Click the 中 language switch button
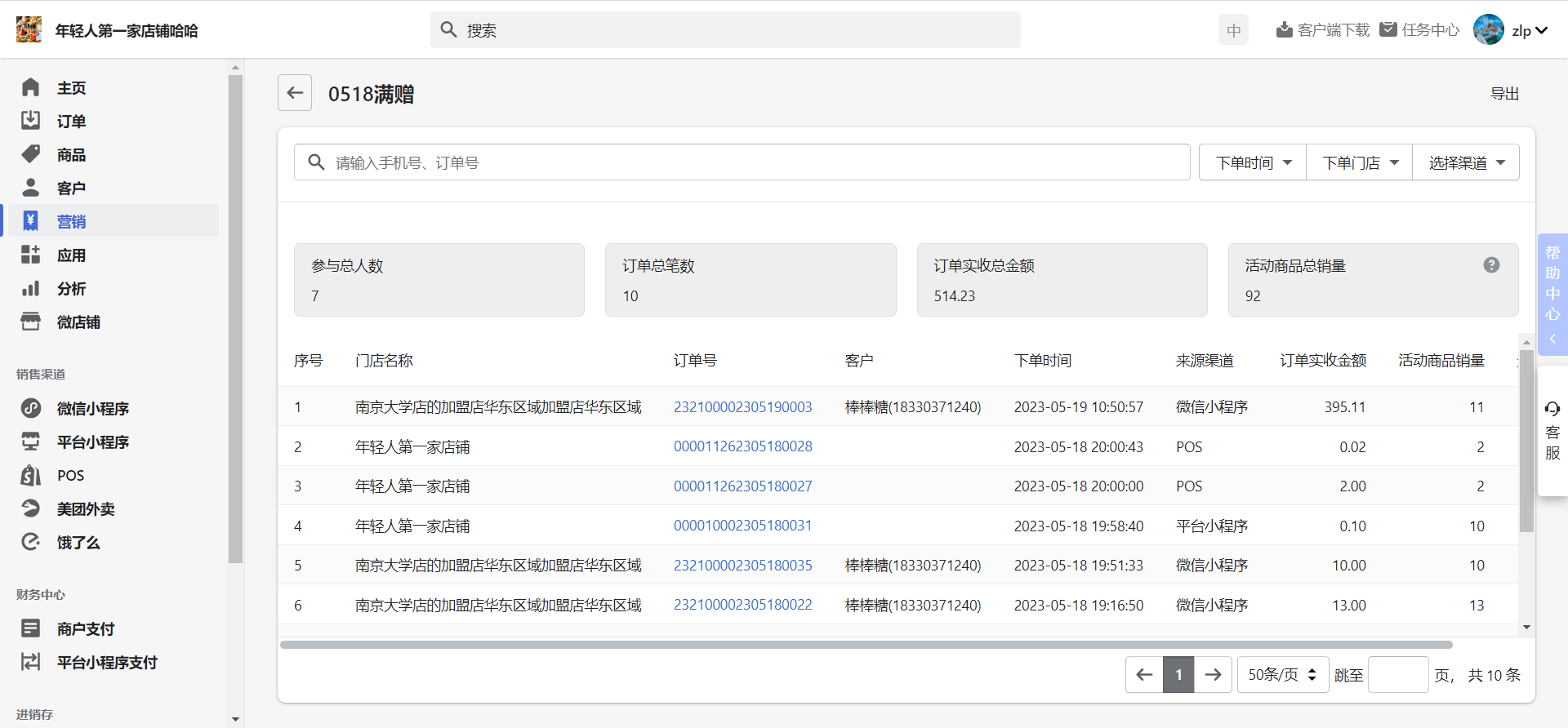1568x728 pixels. 1233,30
